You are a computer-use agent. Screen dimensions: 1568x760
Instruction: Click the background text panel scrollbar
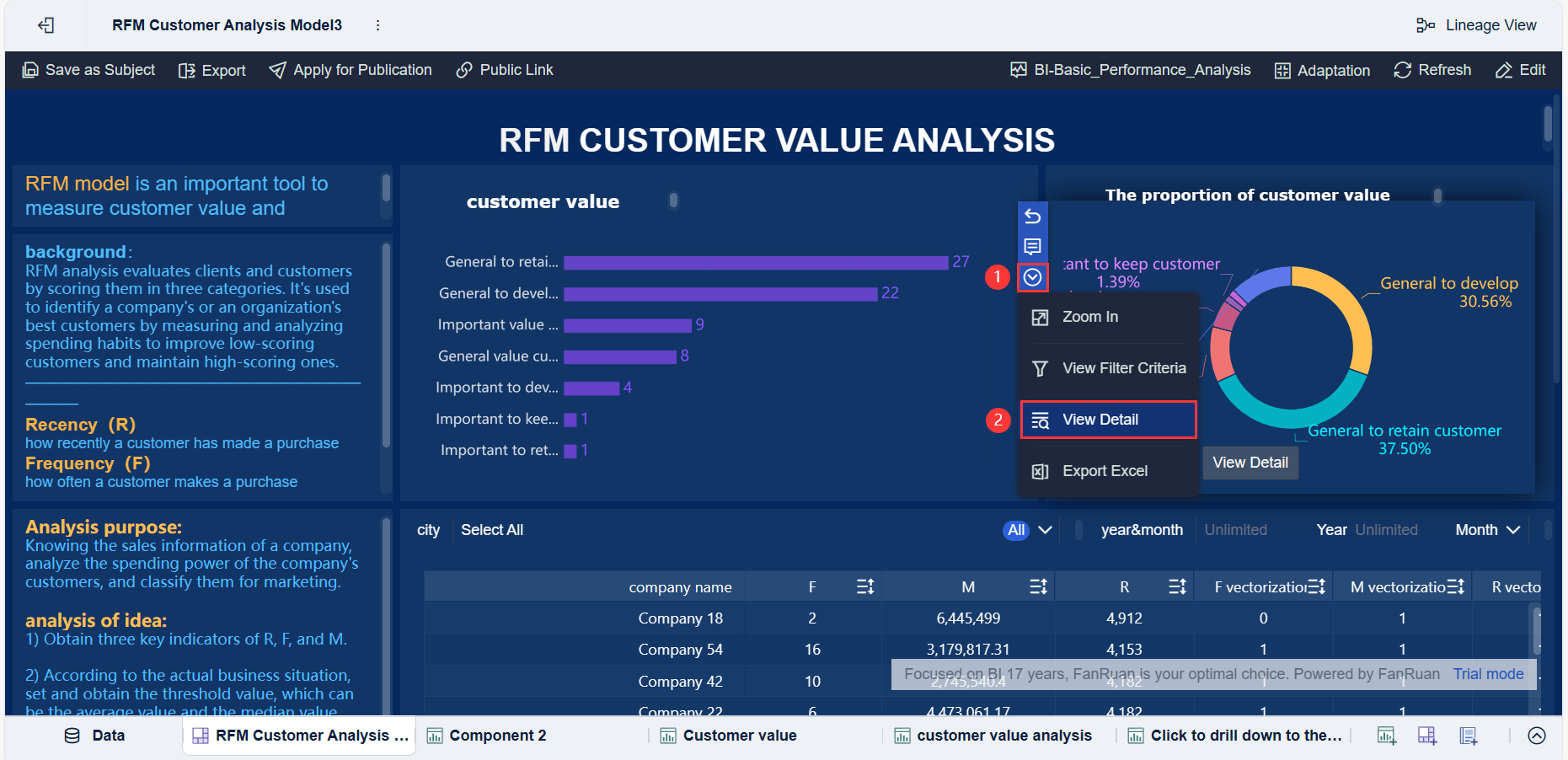pos(386,344)
